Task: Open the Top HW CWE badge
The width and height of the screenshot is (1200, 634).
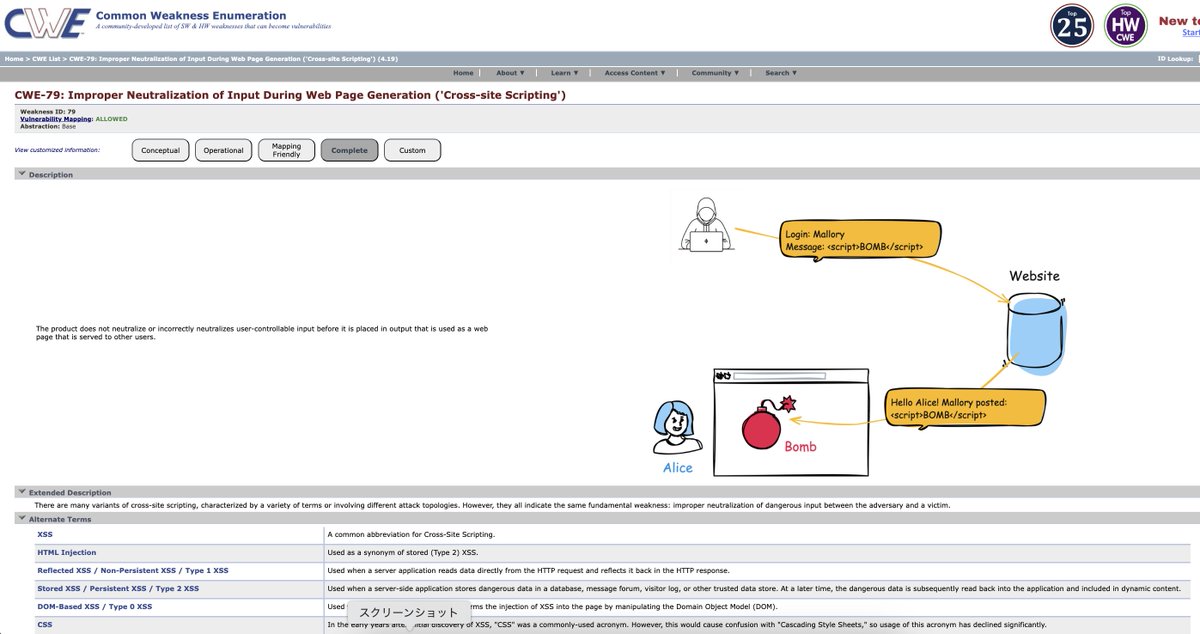Action: 1126,25
